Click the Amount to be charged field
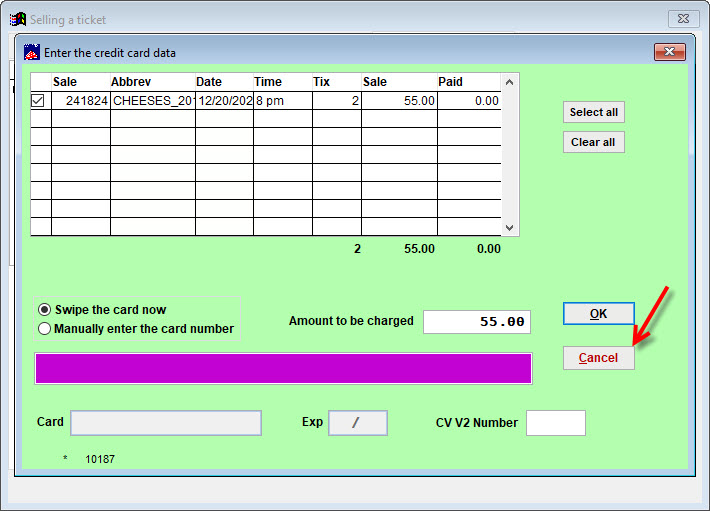Image resolution: width=710 pixels, height=511 pixels. click(476, 322)
